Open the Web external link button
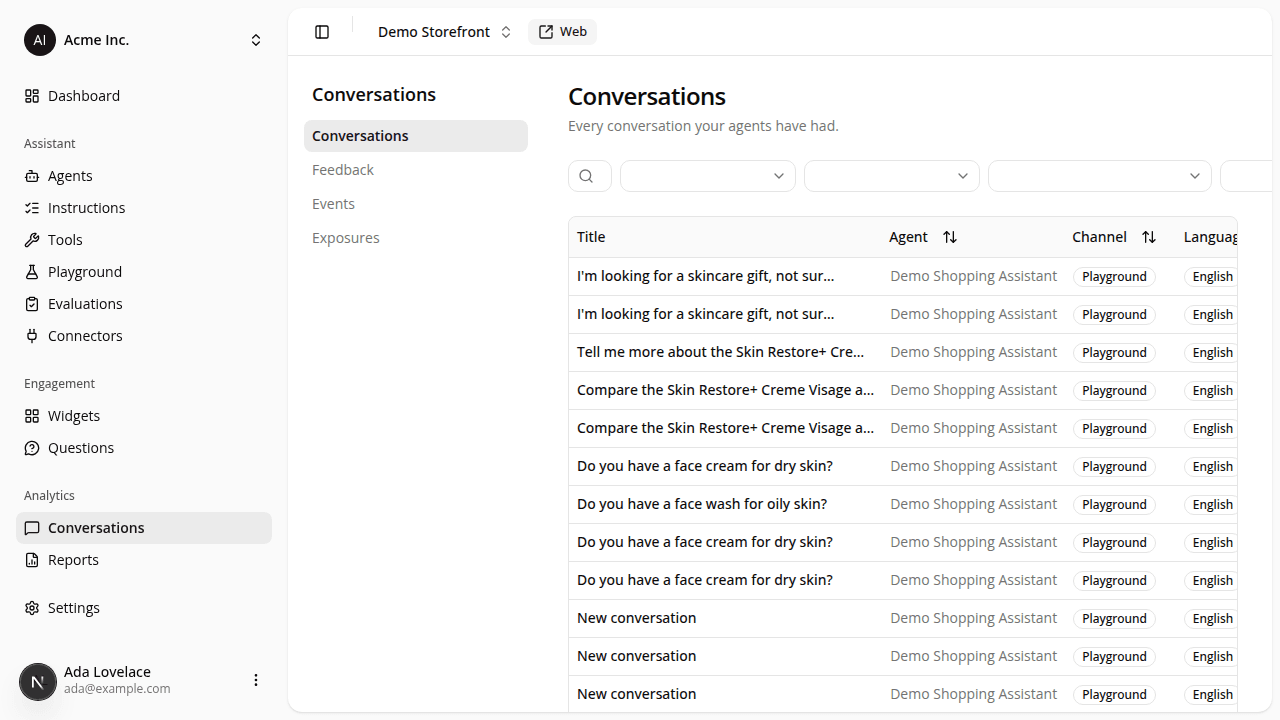Image resolution: width=1280 pixels, height=720 pixels. point(562,32)
